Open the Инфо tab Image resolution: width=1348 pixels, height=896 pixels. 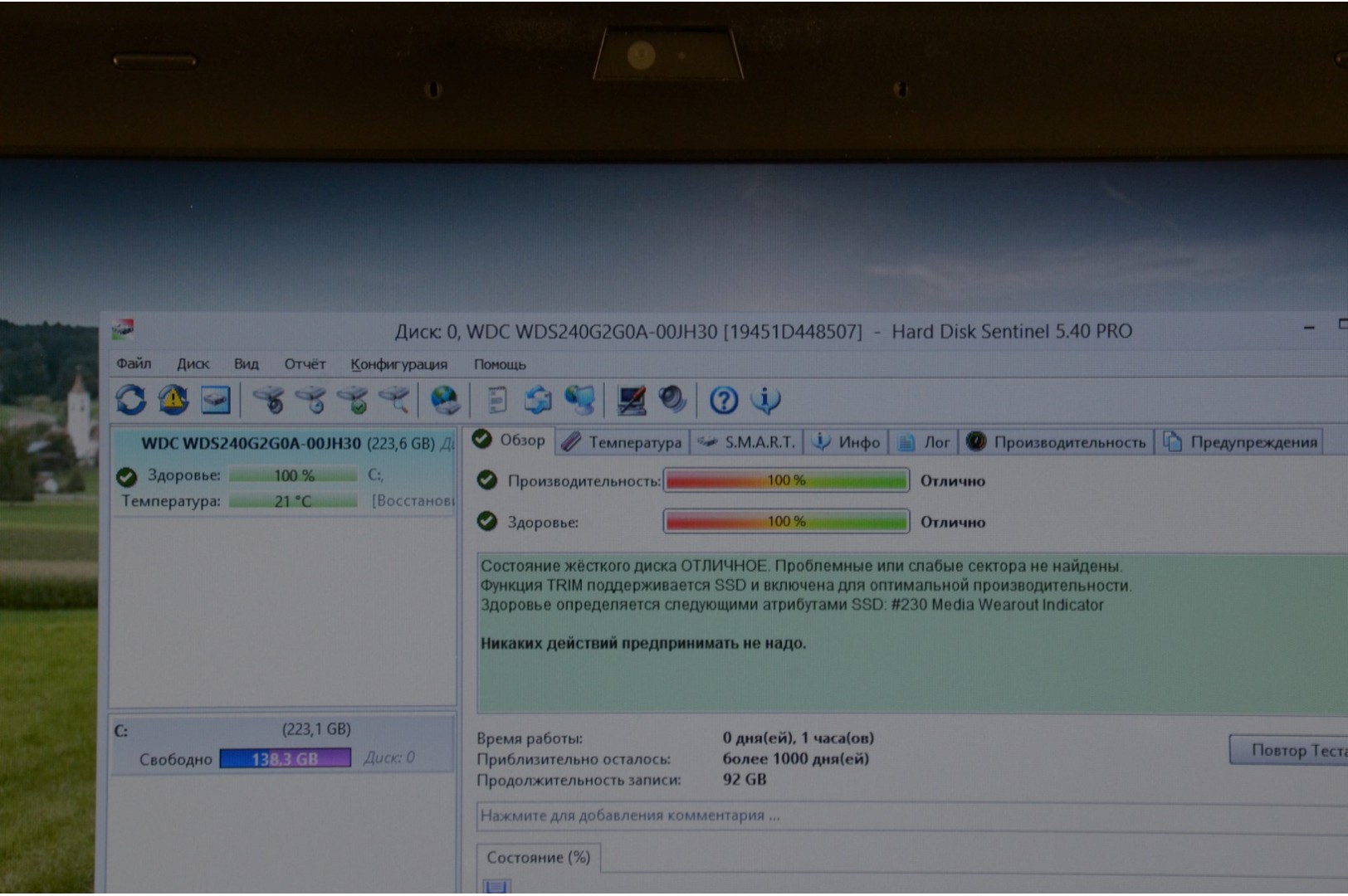[846, 442]
